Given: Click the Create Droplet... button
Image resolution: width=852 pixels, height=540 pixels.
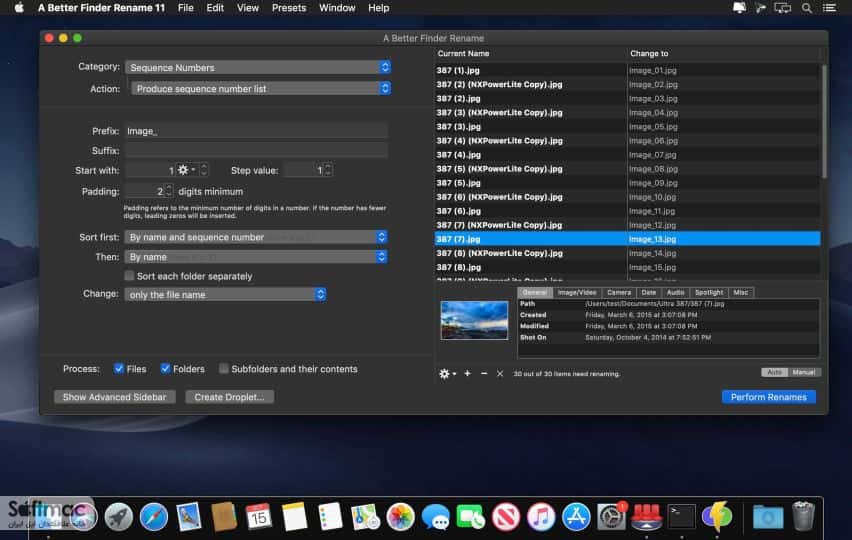Looking at the screenshot, I should tap(229, 397).
